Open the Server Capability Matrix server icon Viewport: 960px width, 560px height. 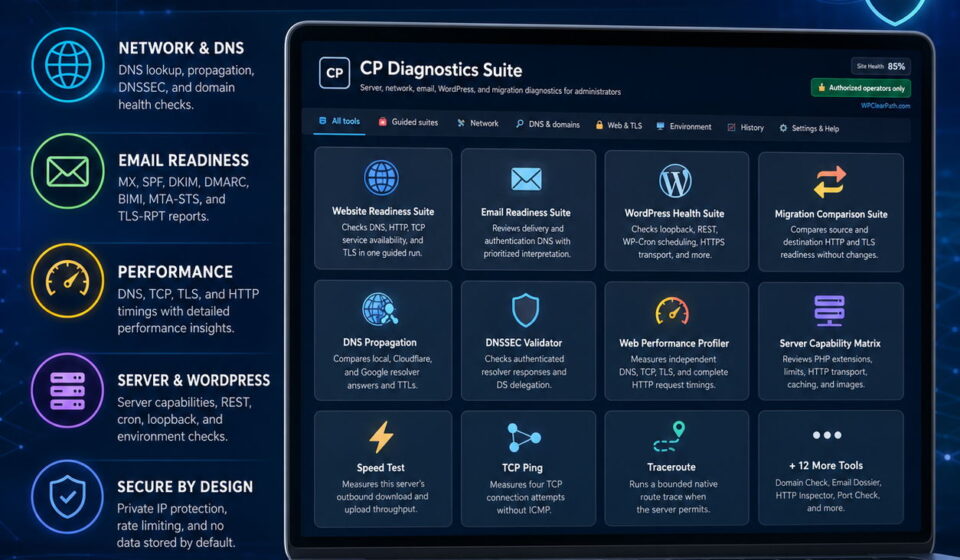830,311
